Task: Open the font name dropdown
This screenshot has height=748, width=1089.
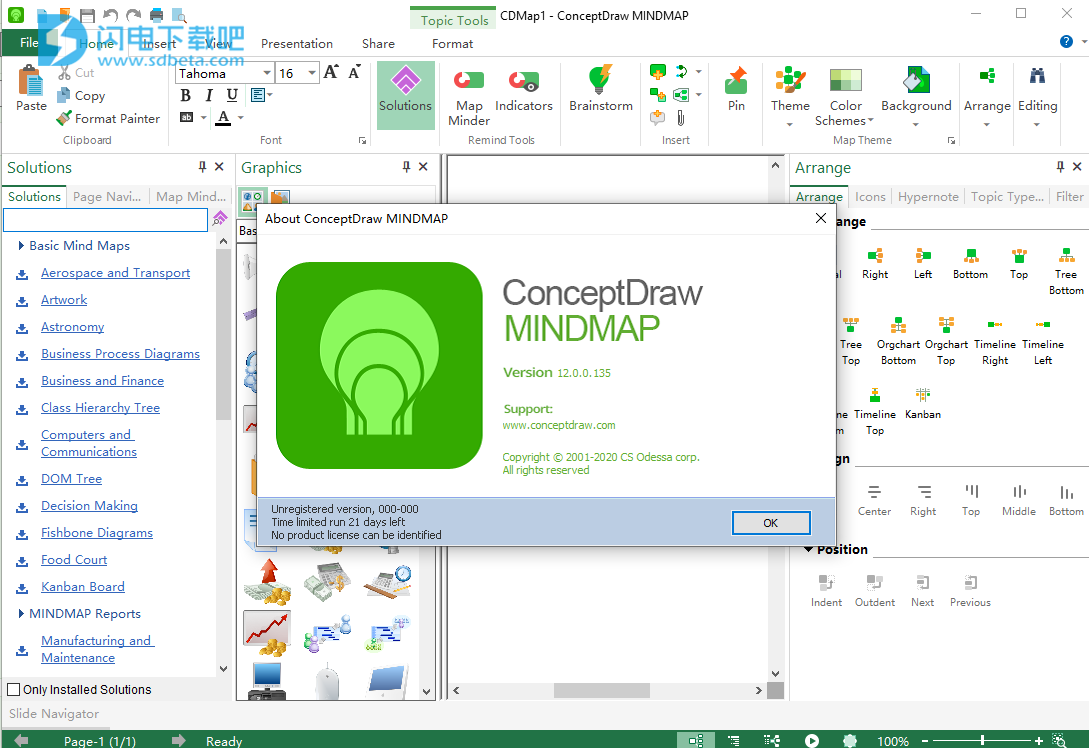Action: (x=267, y=73)
